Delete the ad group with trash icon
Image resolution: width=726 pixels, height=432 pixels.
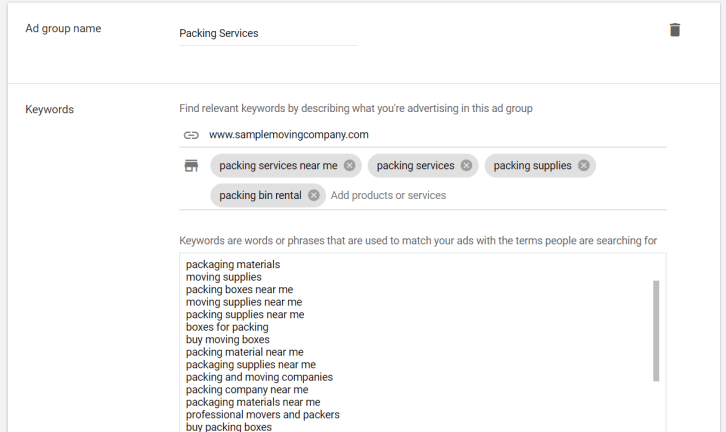pos(675,30)
